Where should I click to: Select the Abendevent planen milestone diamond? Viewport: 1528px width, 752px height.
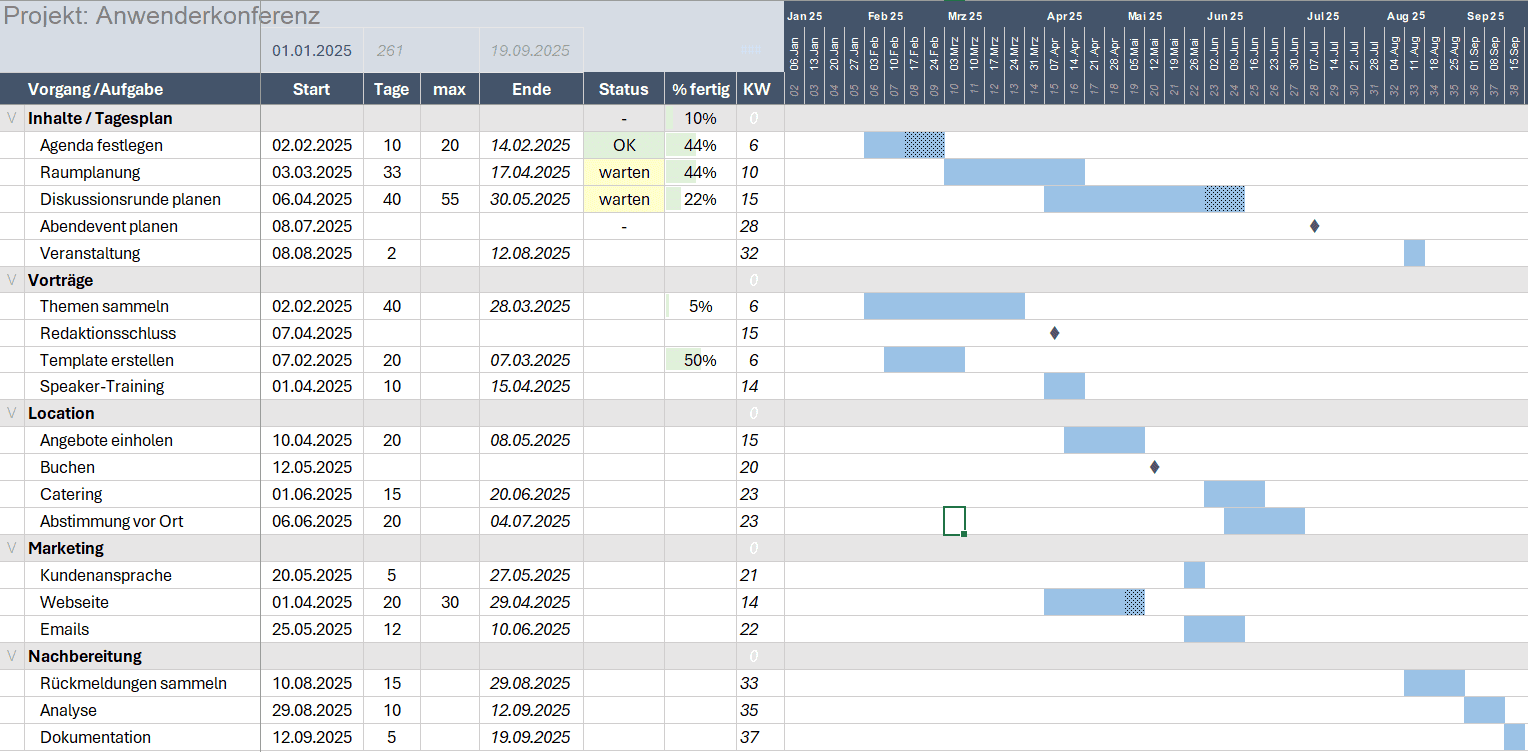tap(1314, 226)
